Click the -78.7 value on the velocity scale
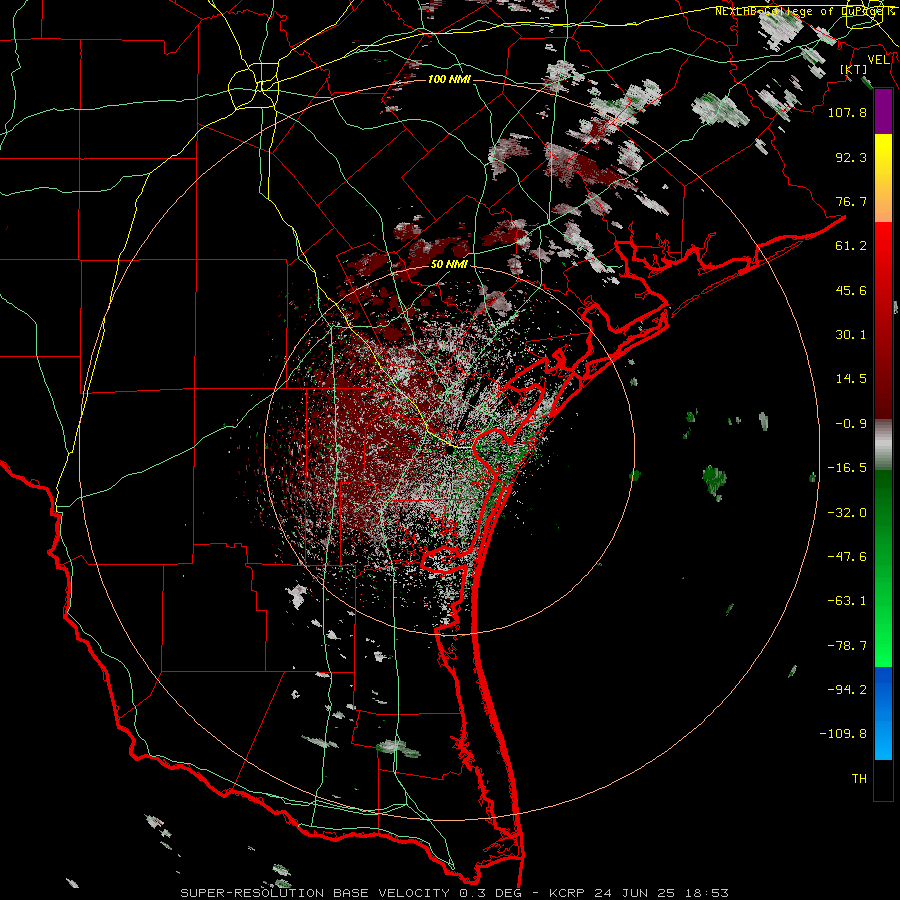Screen dimensions: 900x900 [x=847, y=646]
